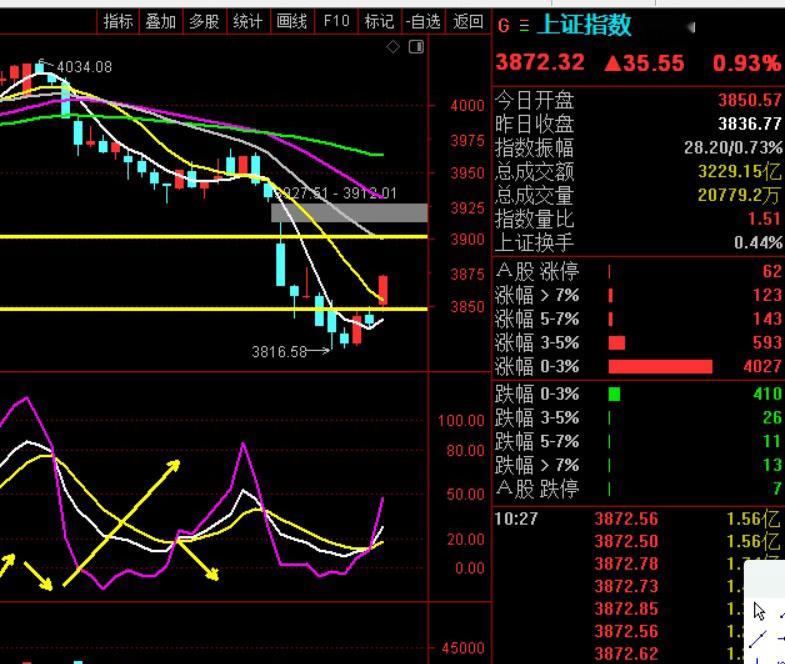Open the 指标 indicator menu
785x664 pixels.
(118, 22)
